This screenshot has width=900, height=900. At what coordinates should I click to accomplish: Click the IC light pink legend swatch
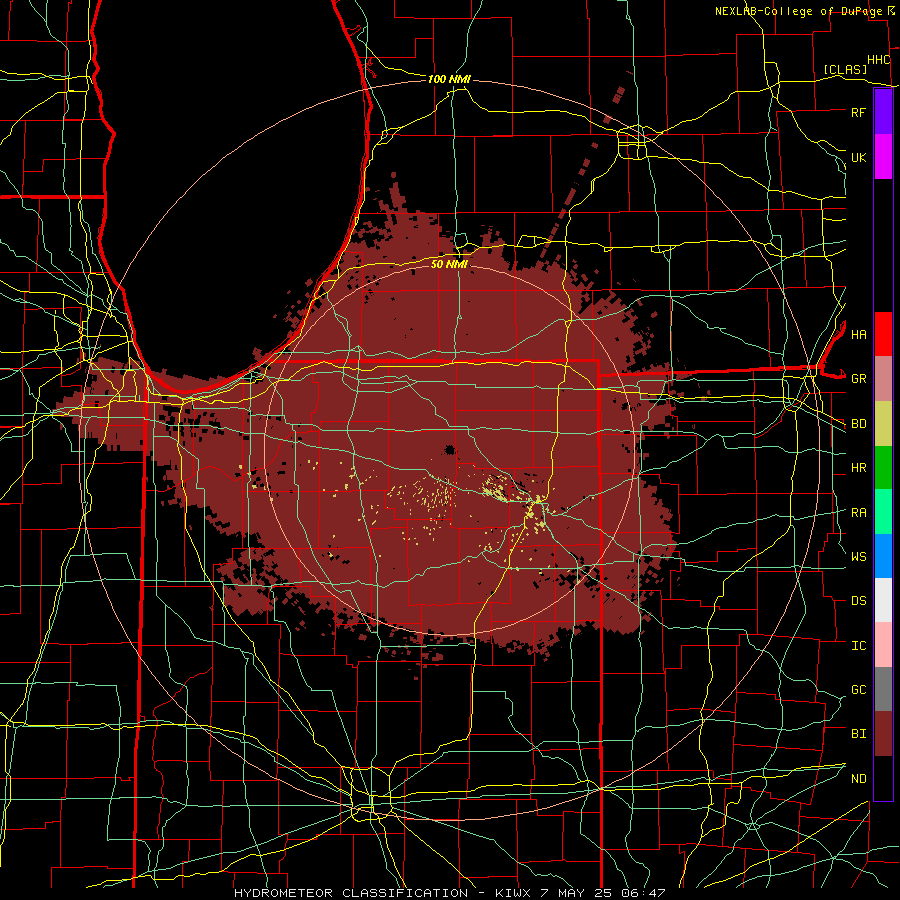coord(883,645)
